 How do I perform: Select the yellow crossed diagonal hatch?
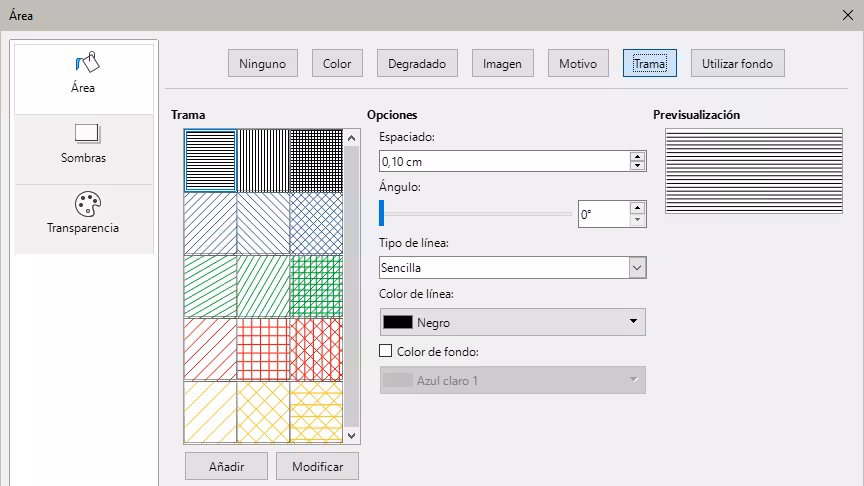[263, 412]
